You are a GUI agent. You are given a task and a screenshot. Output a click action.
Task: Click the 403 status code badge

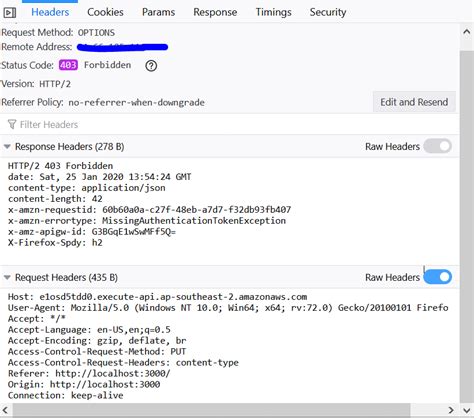click(68, 65)
